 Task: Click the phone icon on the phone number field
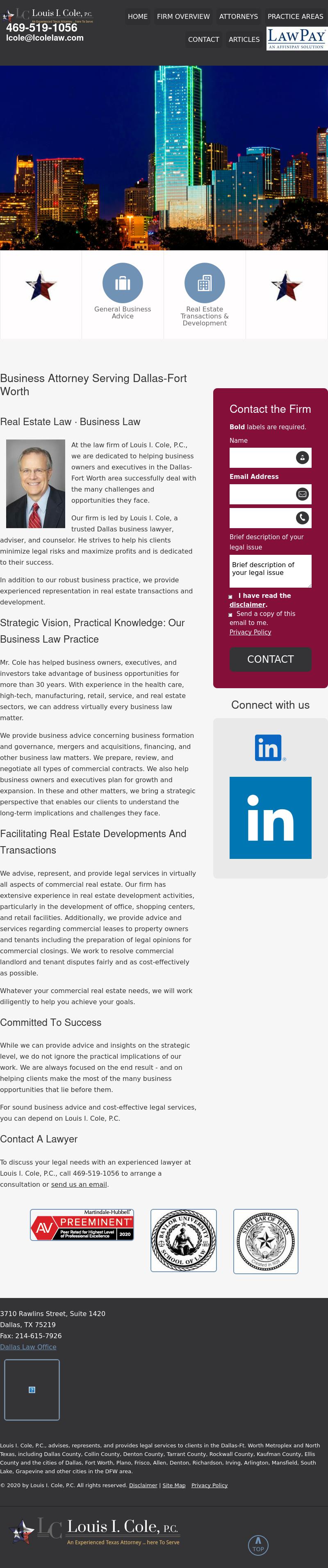pyautogui.click(x=302, y=518)
